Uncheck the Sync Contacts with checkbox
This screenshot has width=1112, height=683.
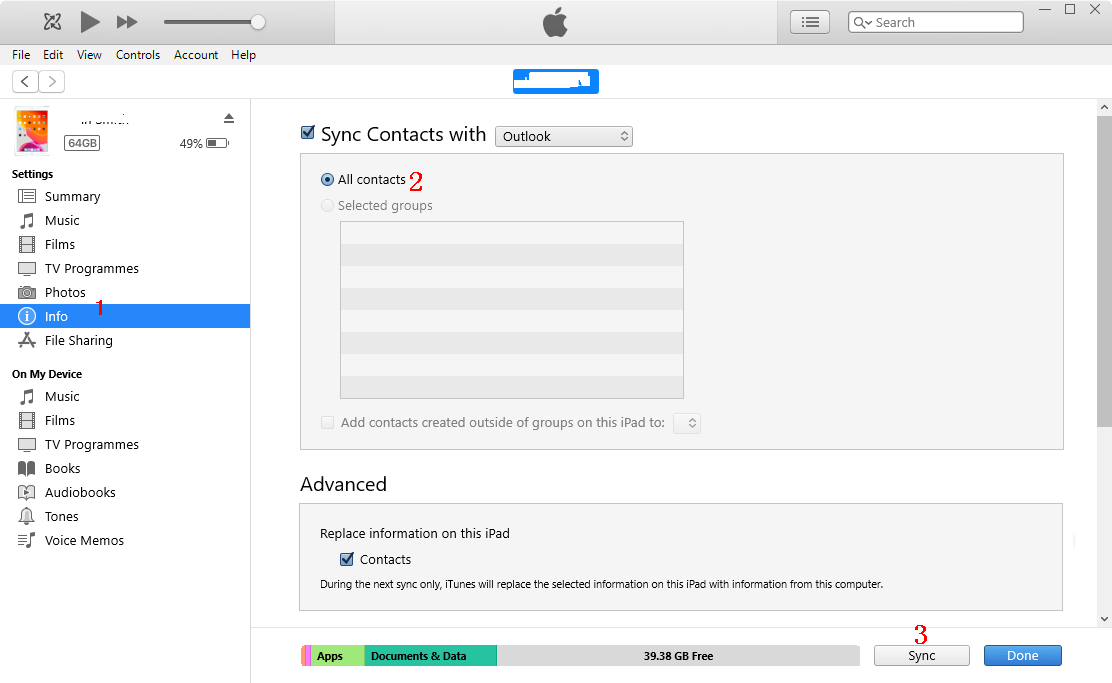coord(308,133)
